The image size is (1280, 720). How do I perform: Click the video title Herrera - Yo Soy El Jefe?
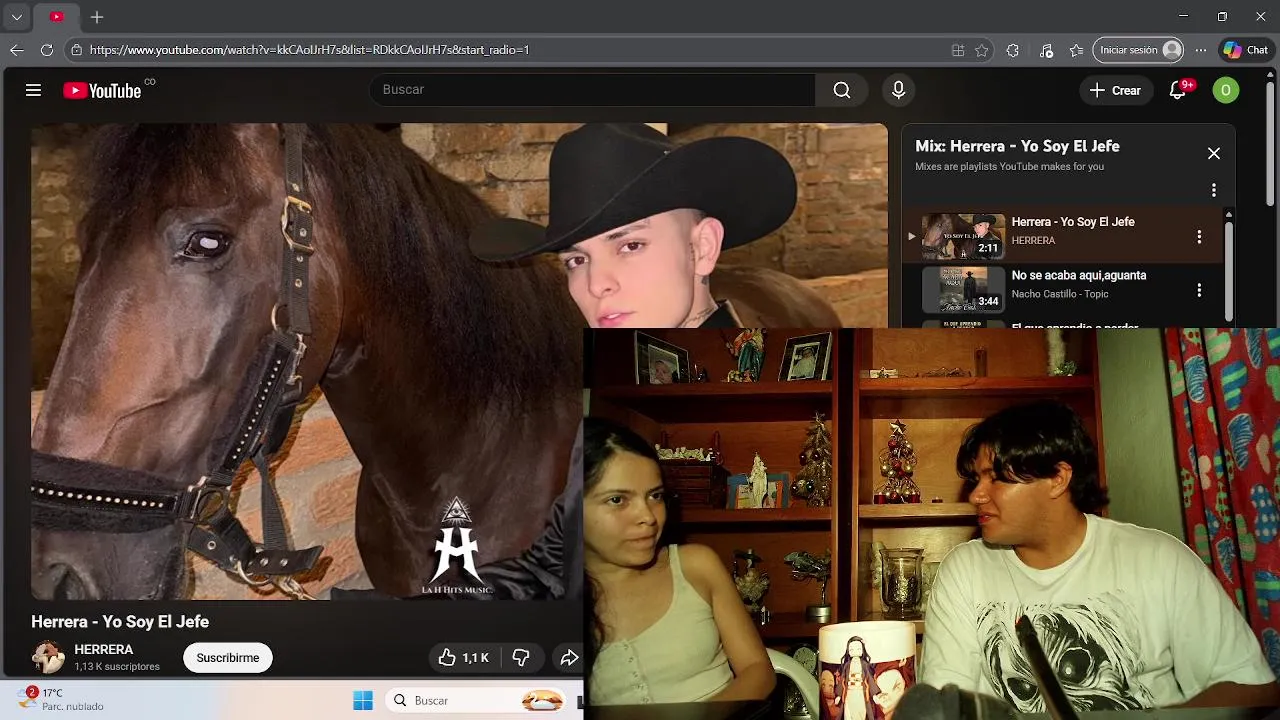coord(120,622)
